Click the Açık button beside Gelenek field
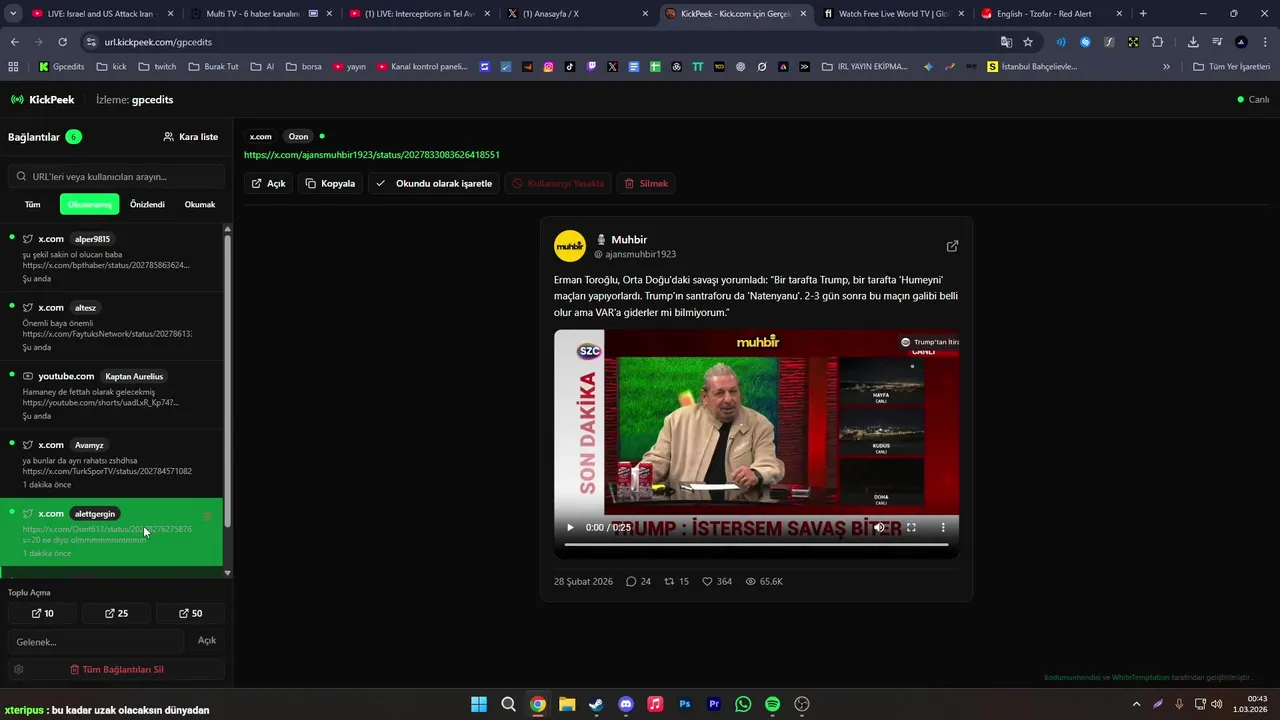The image size is (1280, 720). [207, 641]
